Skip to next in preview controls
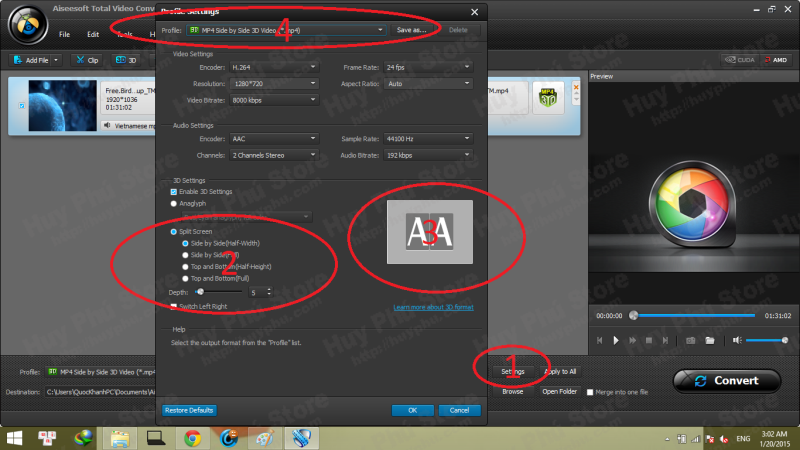 coord(665,340)
